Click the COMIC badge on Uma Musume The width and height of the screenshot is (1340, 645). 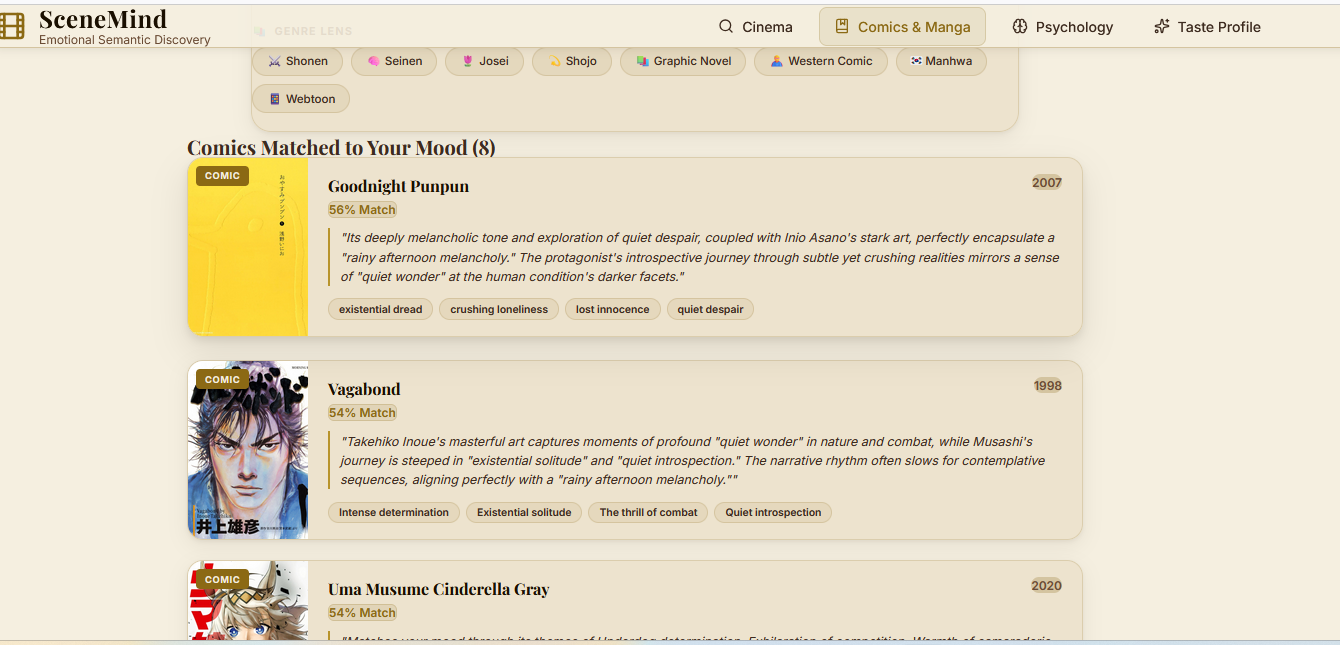pos(222,579)
